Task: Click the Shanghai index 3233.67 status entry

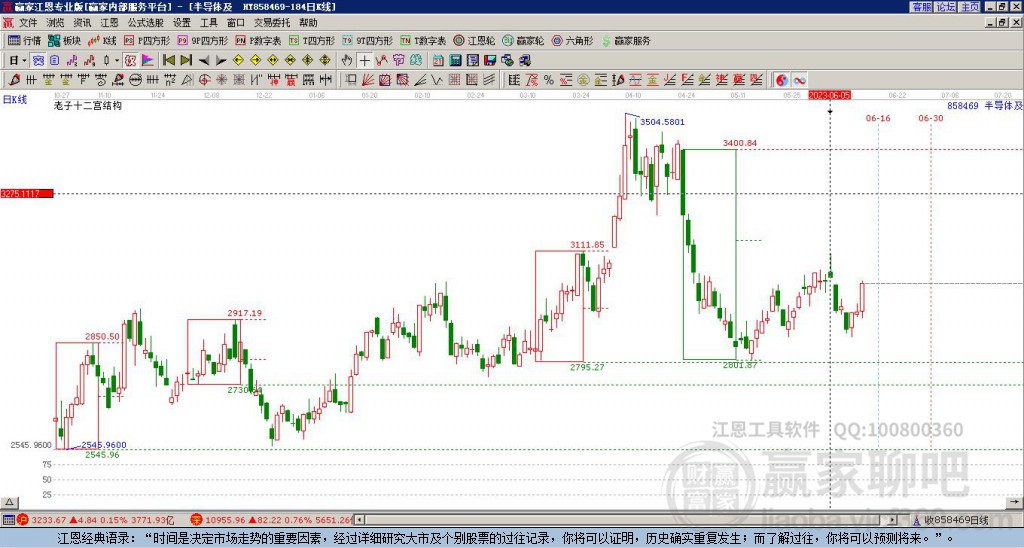Action: tap(96, 520)
